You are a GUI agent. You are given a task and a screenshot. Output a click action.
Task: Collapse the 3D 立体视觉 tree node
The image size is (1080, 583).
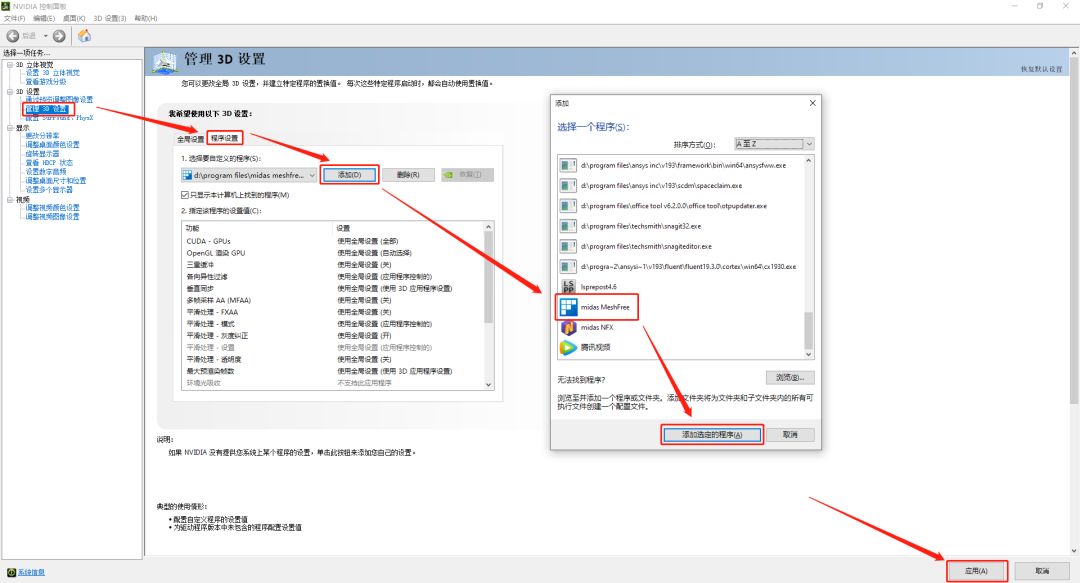click(x=10, y=65)
